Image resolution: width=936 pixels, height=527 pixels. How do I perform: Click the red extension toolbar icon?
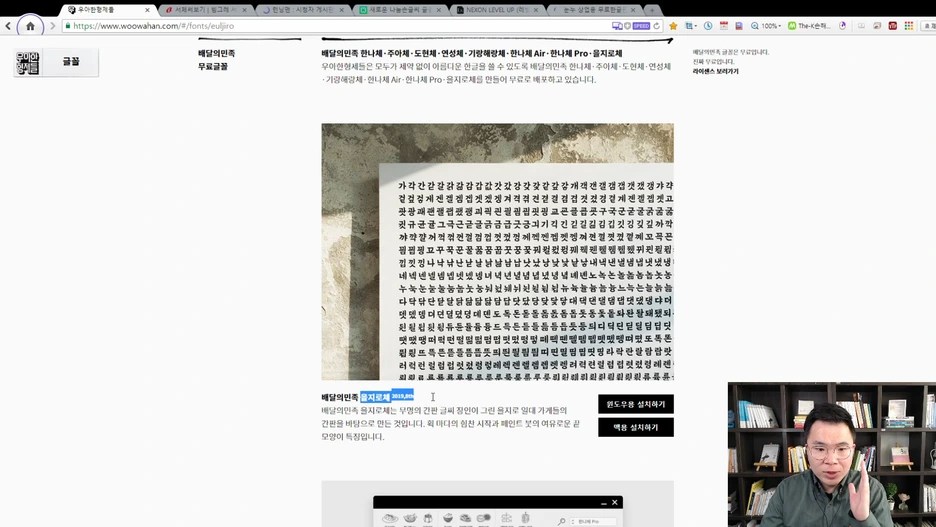(x=892, y=26)
